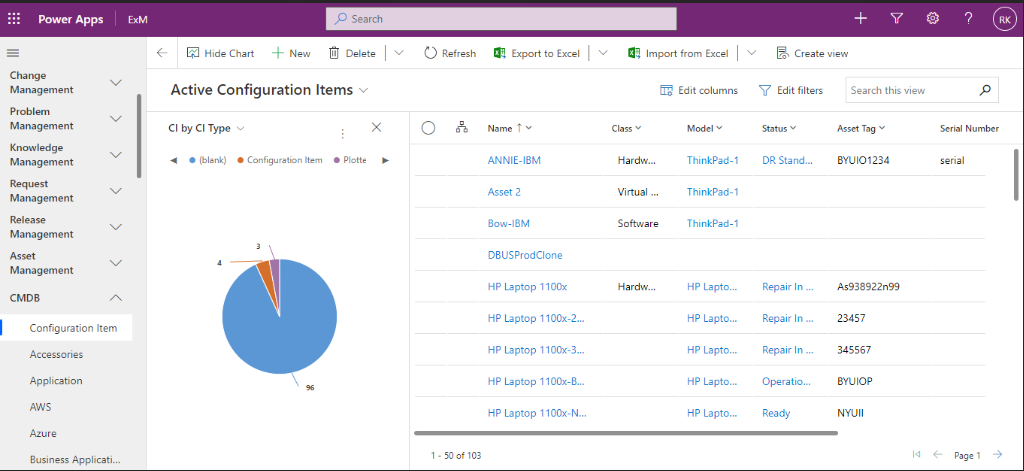Go to the next page arrow
The height and width of the screenshot is (471, 1024).
[997, 455]
